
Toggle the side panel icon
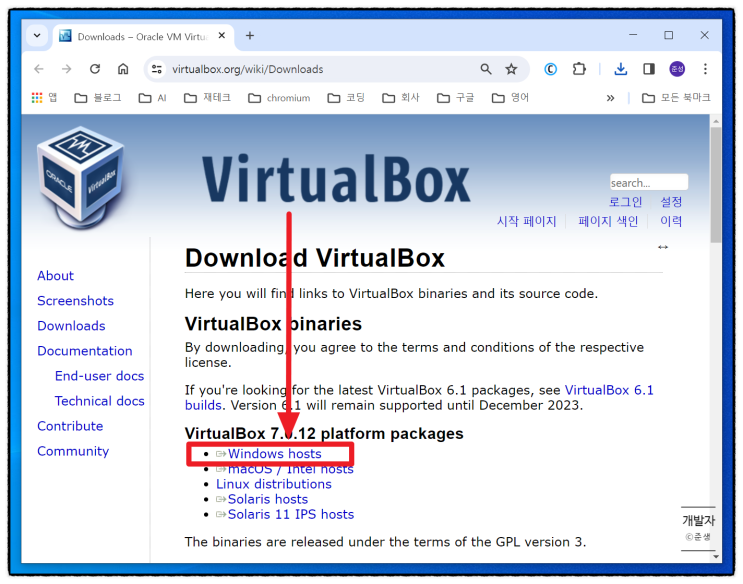click(649, 69)
